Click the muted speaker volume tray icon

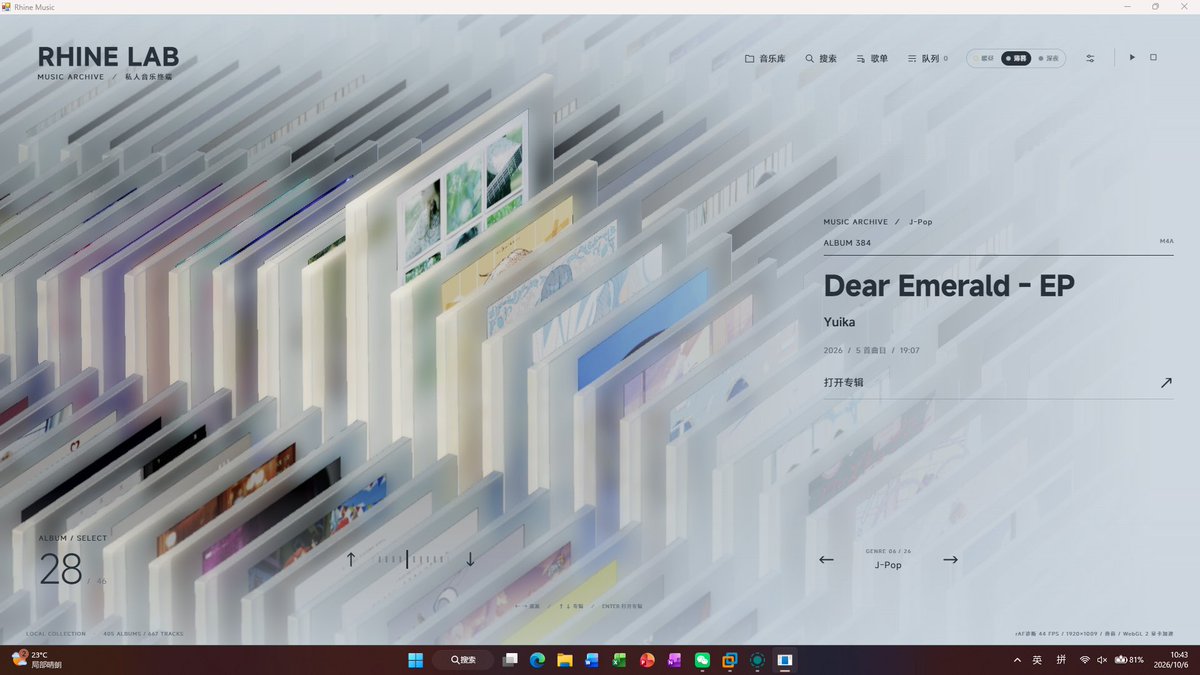(x=1102, y=660)
